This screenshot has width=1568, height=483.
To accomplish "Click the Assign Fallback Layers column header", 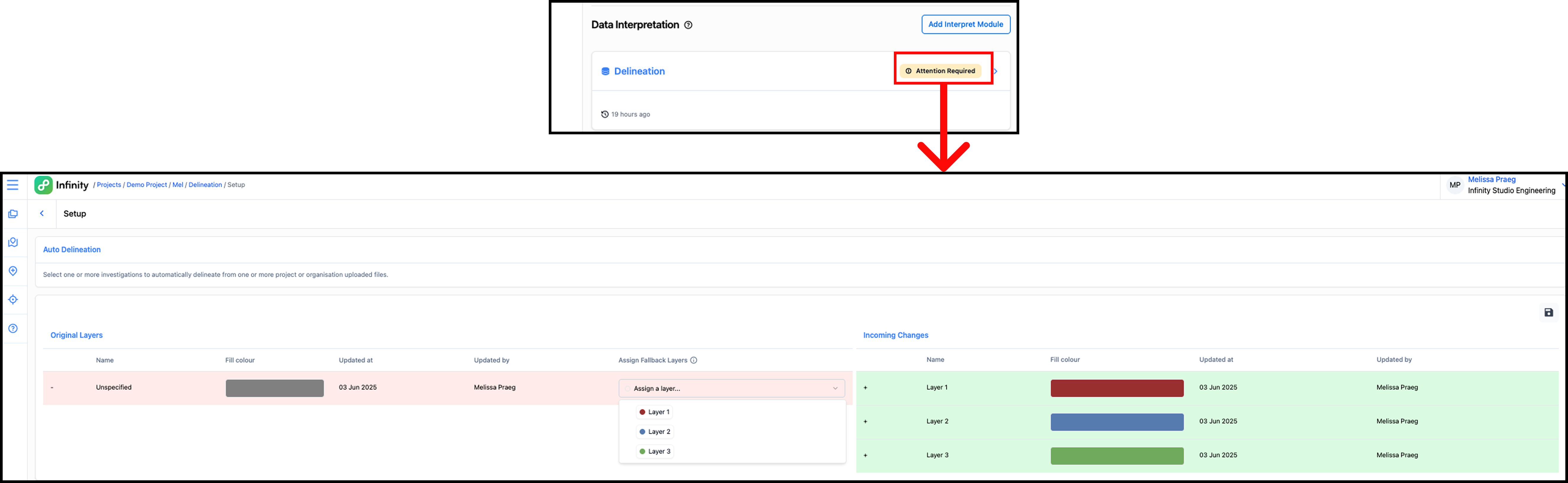I will [653, 360].
